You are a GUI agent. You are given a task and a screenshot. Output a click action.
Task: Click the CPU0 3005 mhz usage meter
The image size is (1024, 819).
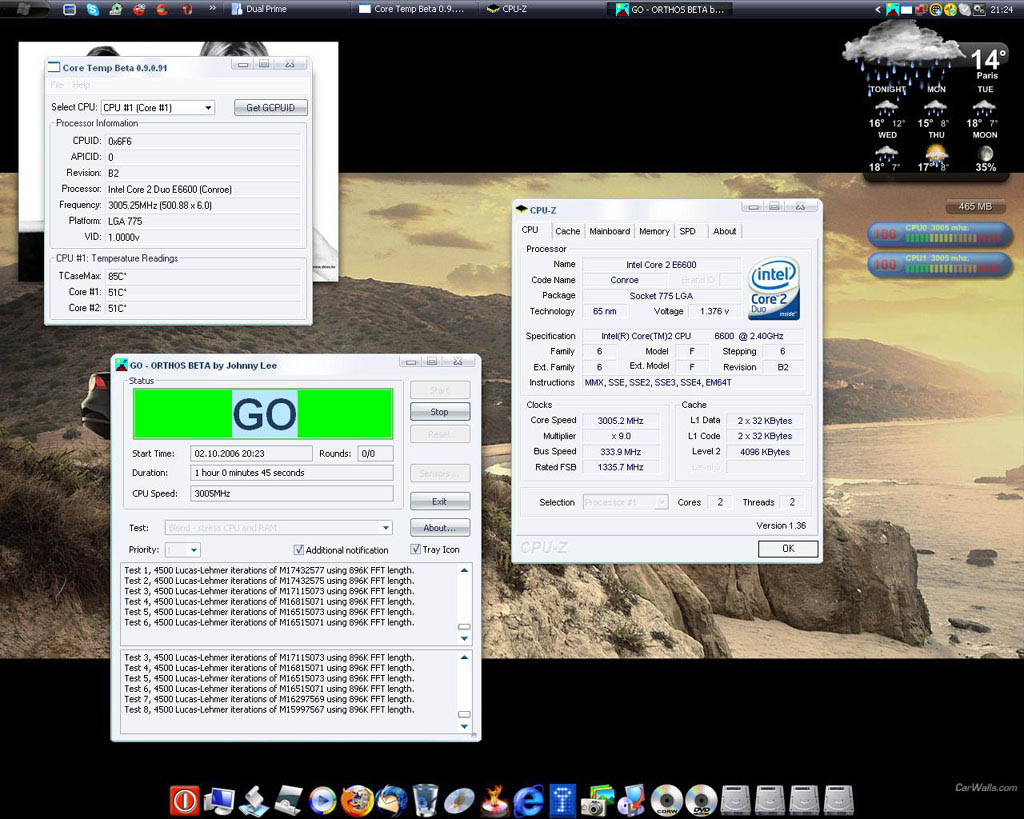(x=940, y=234)
